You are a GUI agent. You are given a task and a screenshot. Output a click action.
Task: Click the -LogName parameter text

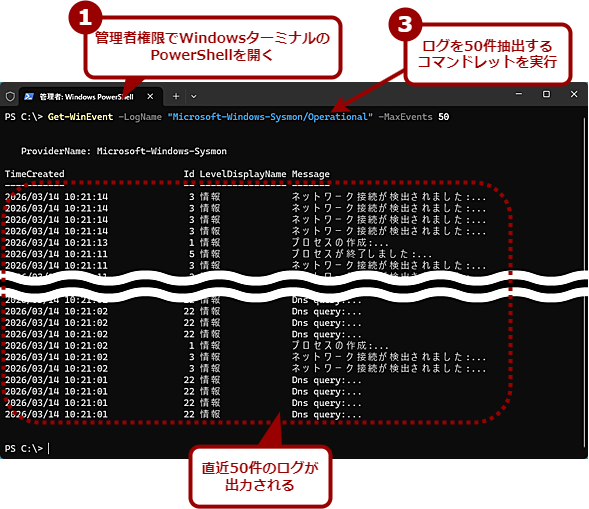tap(140, 117)
